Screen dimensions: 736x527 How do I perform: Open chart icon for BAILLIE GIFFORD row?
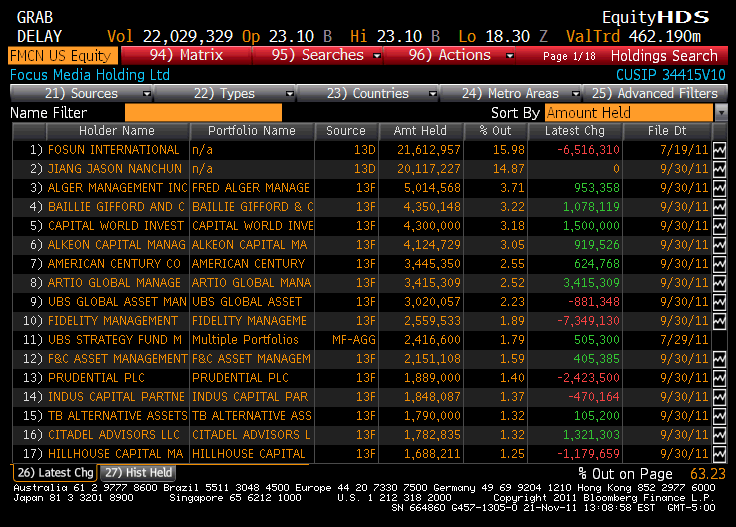tap(719, 207)
